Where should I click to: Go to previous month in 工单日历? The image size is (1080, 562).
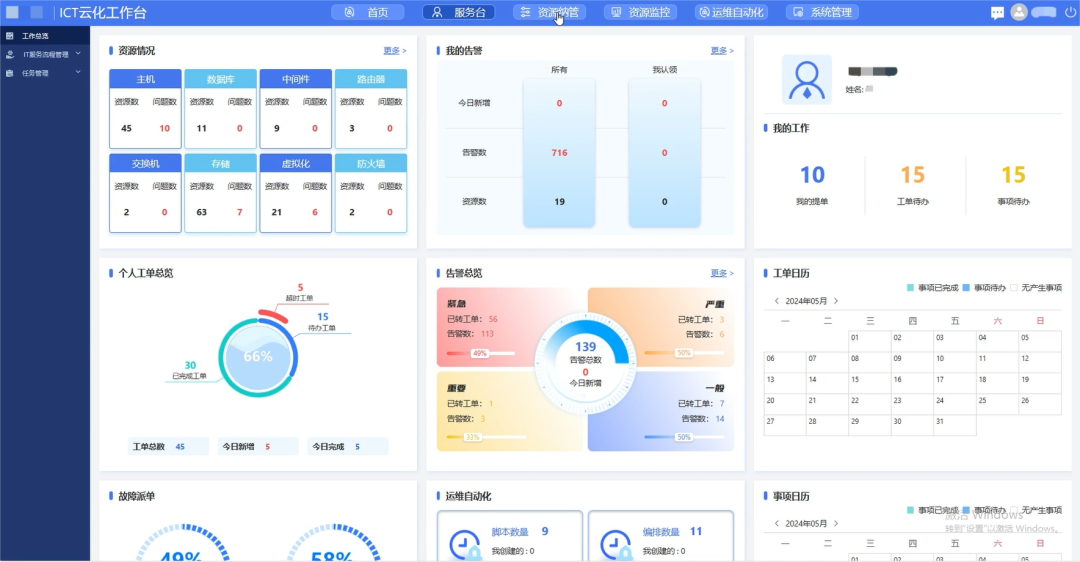[x=777, y=301]
